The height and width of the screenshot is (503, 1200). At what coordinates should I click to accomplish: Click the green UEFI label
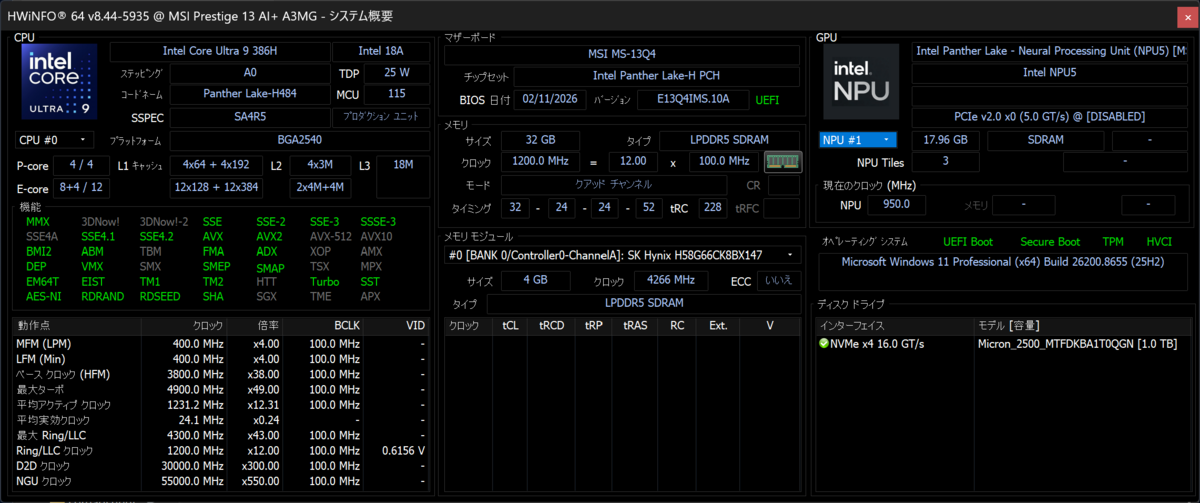[767, 100]
